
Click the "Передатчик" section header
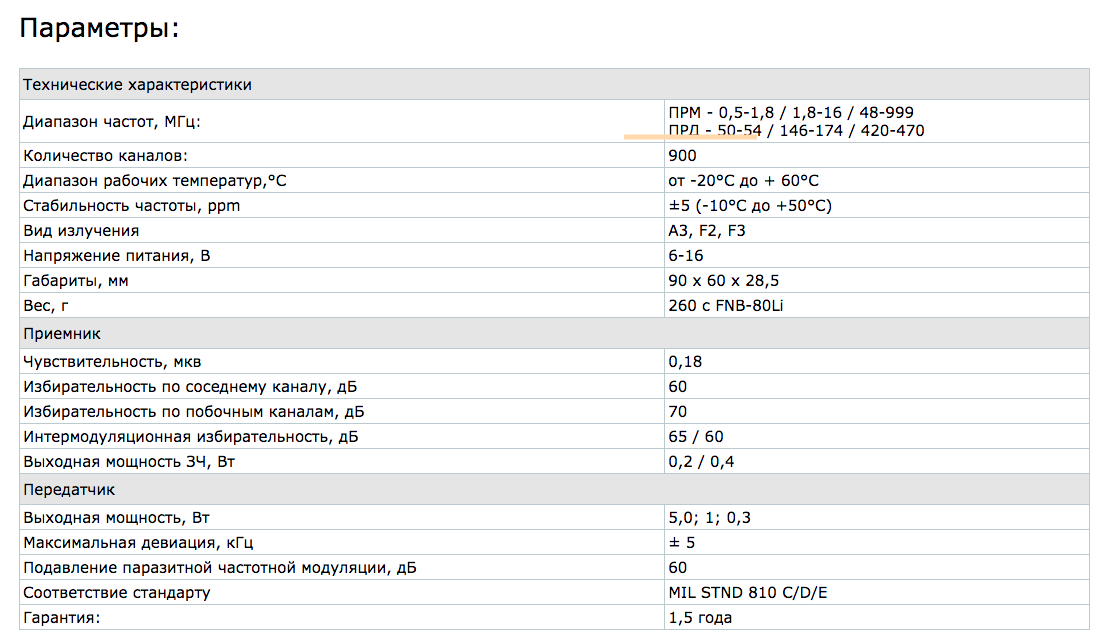tap(69, 490)
